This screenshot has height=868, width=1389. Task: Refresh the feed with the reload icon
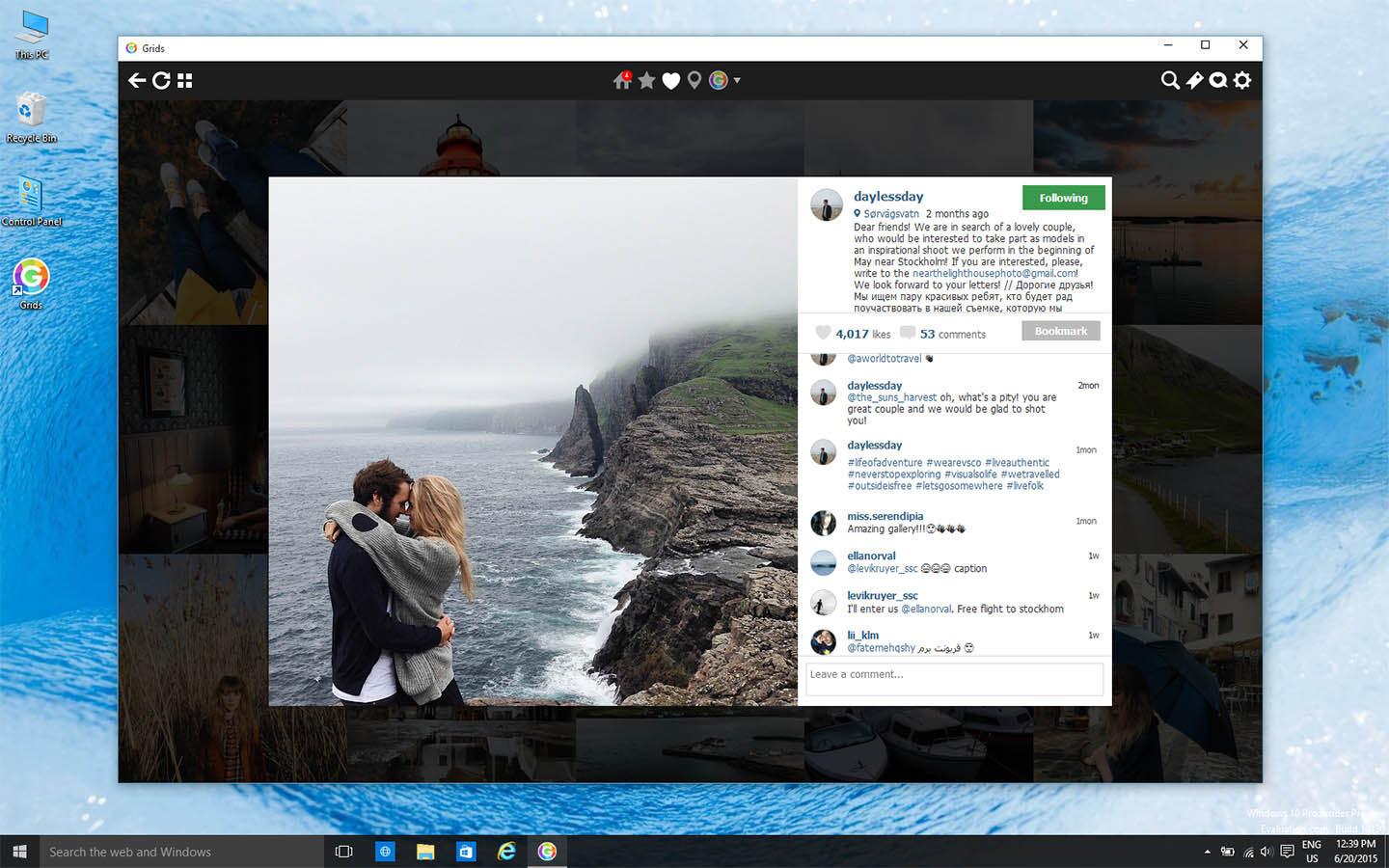(161, 81)
